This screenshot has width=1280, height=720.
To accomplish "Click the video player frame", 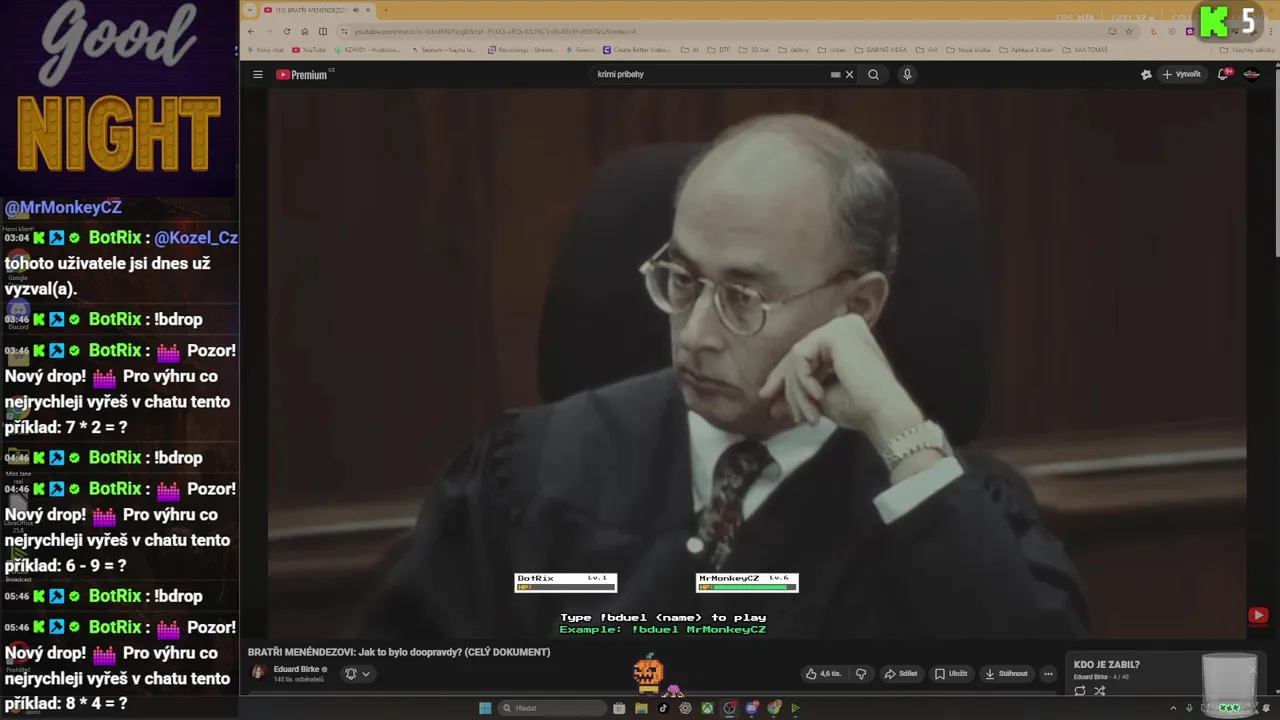I will click(757, 362).
